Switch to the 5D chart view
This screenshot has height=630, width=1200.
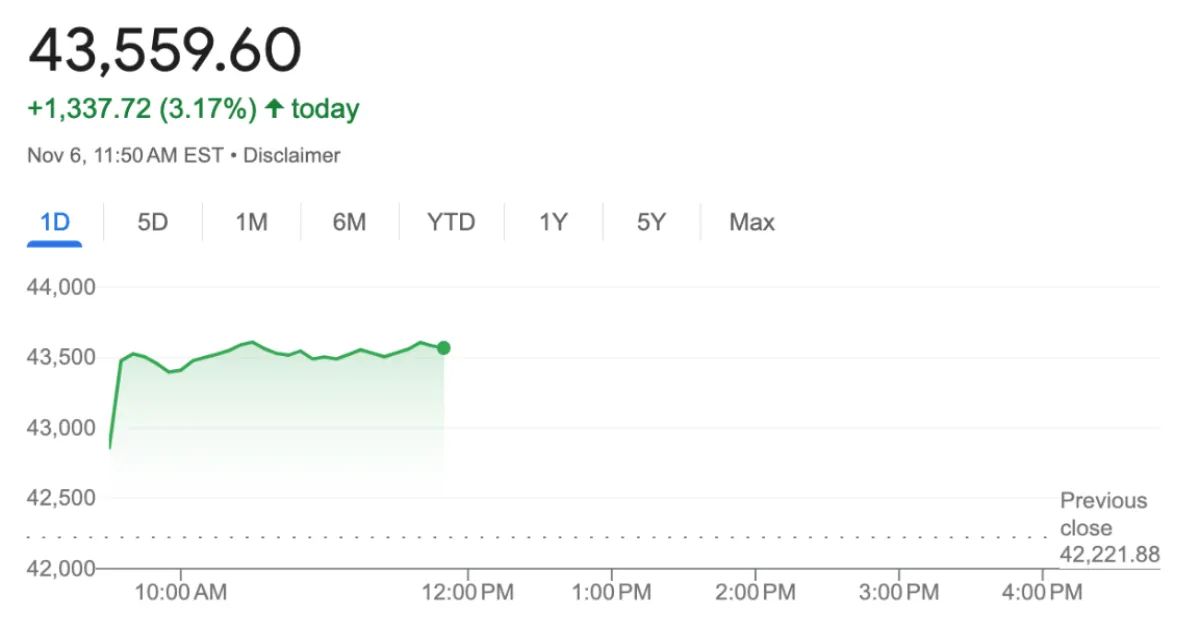[x=152, y=222]
